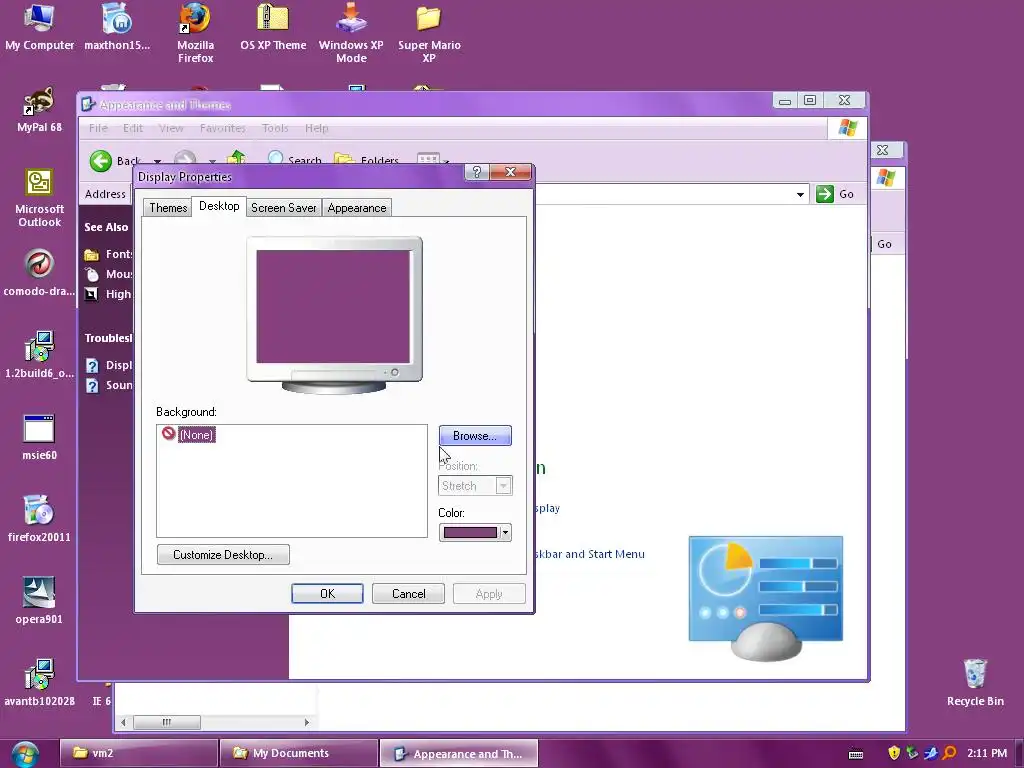The height and width of the screenshot is (768, 1024).
Task: Click the Taskbar and Start Menu link
Action: point(590,554)
